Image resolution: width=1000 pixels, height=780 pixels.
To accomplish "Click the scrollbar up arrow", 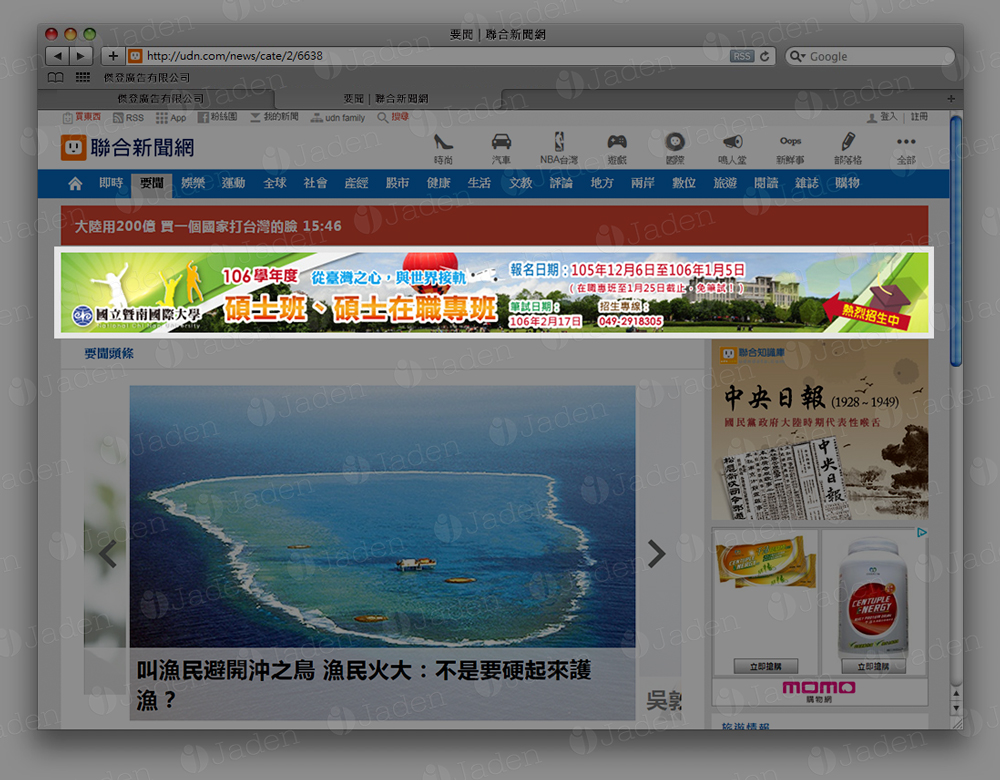I will point(955,693).
